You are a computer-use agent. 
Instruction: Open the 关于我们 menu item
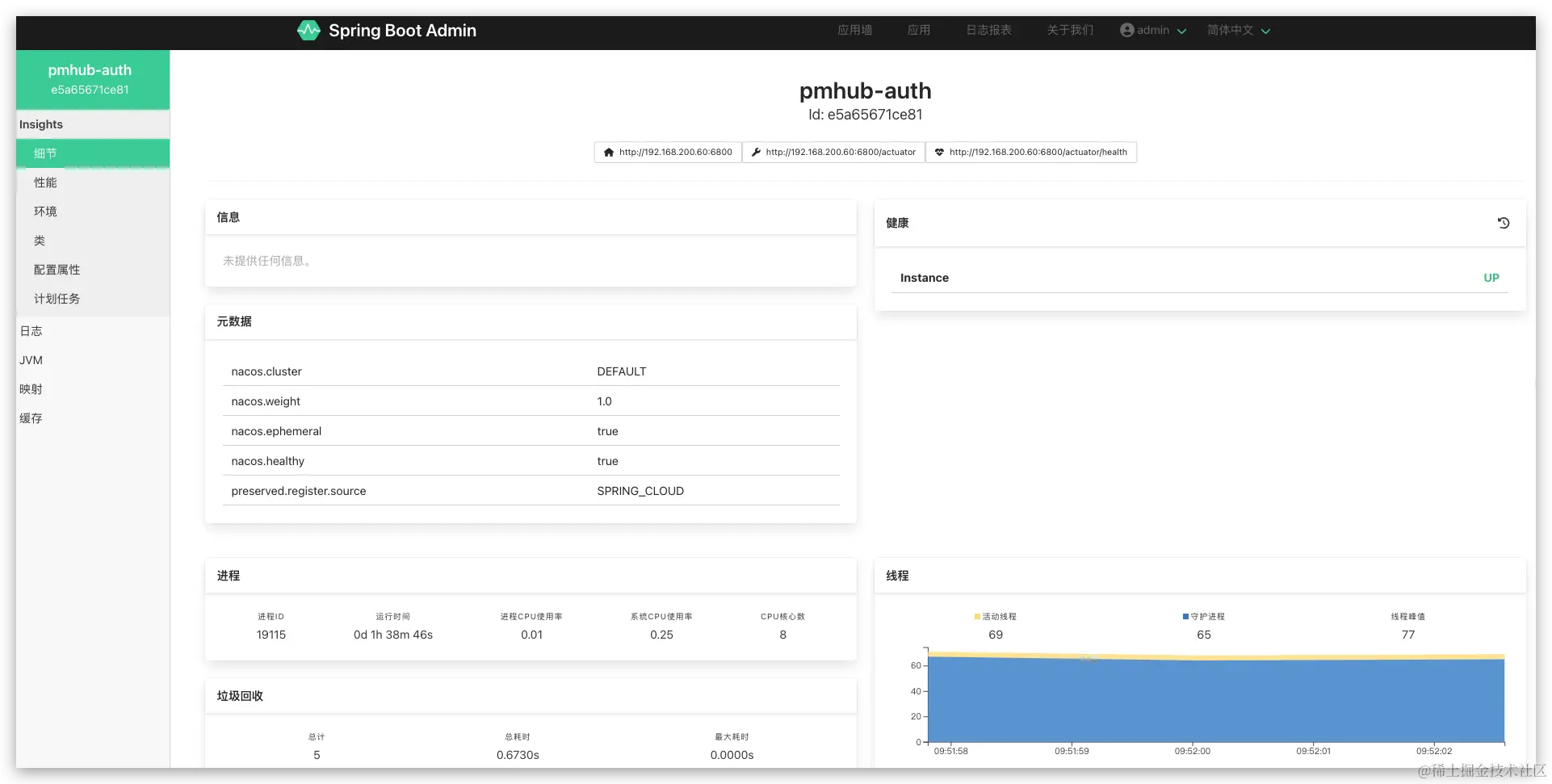1070,30
